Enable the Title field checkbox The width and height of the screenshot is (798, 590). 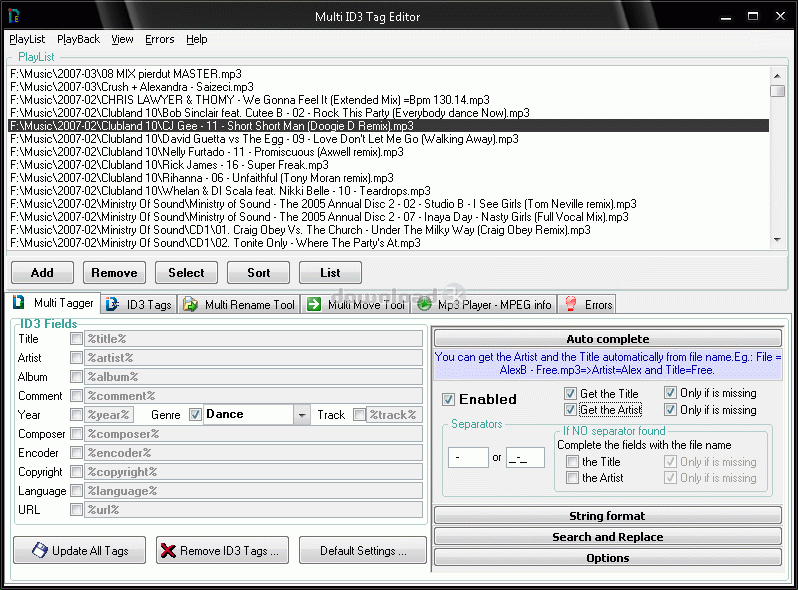76,339
